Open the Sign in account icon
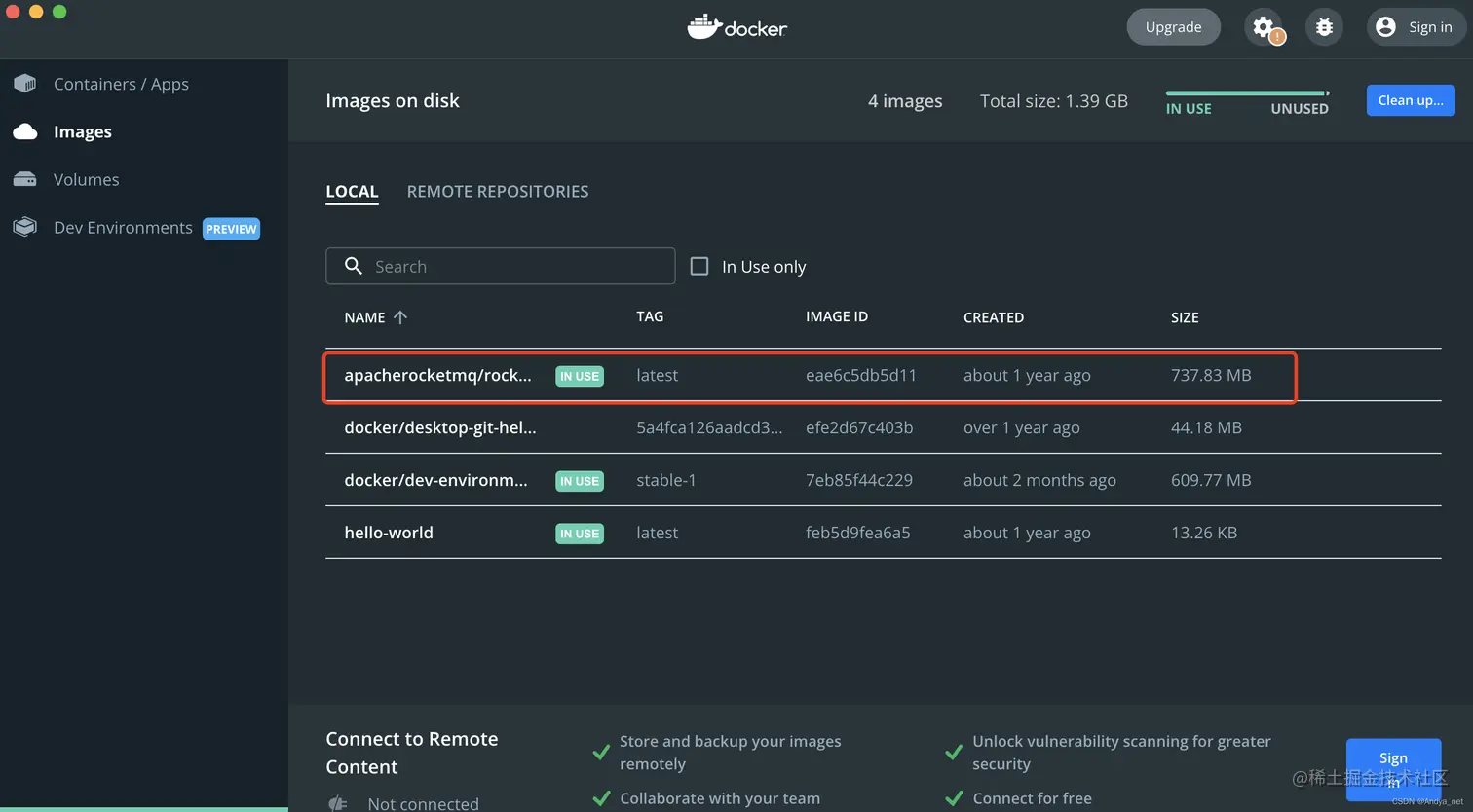 coord(1415,26)
